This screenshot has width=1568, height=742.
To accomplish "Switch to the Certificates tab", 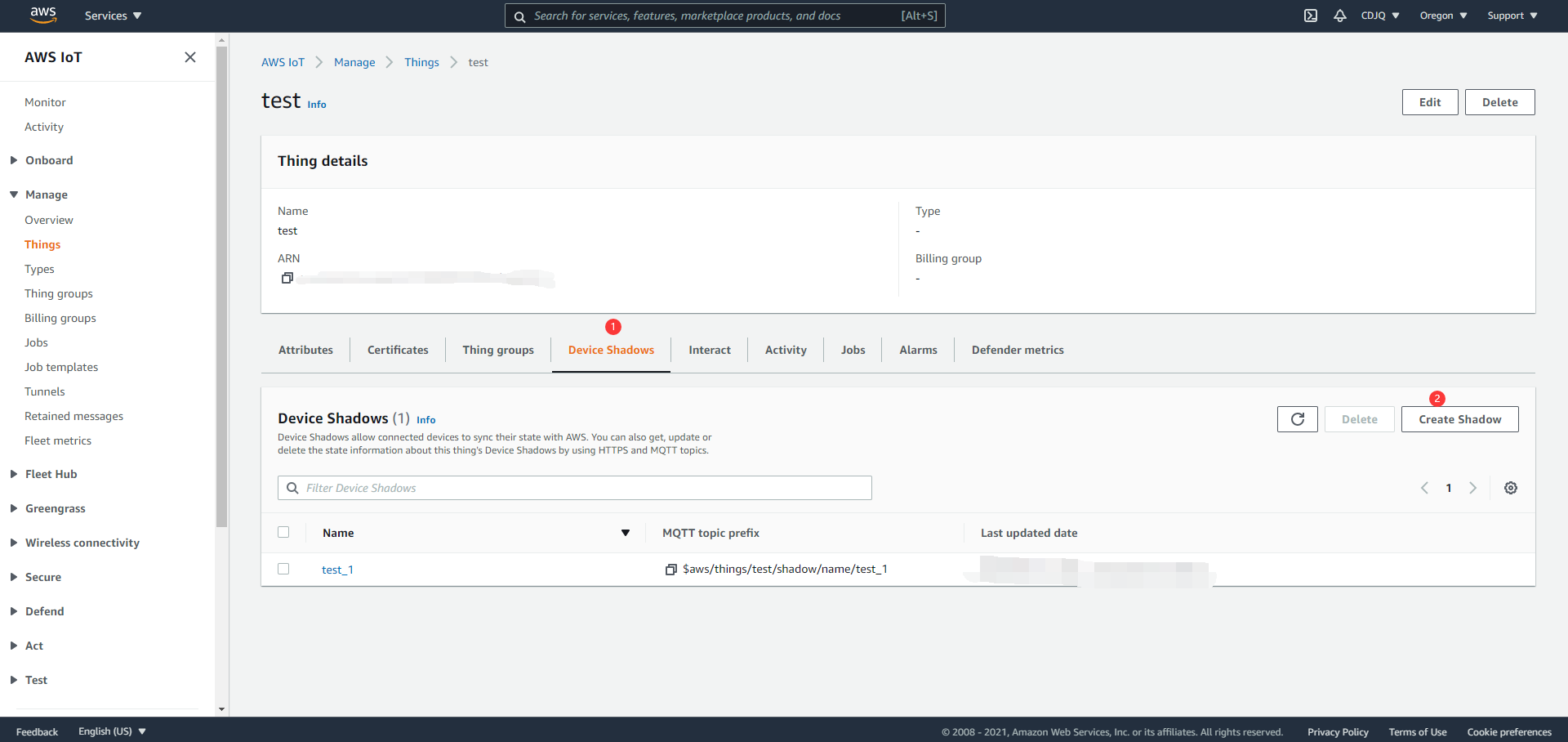I will 398,350.
